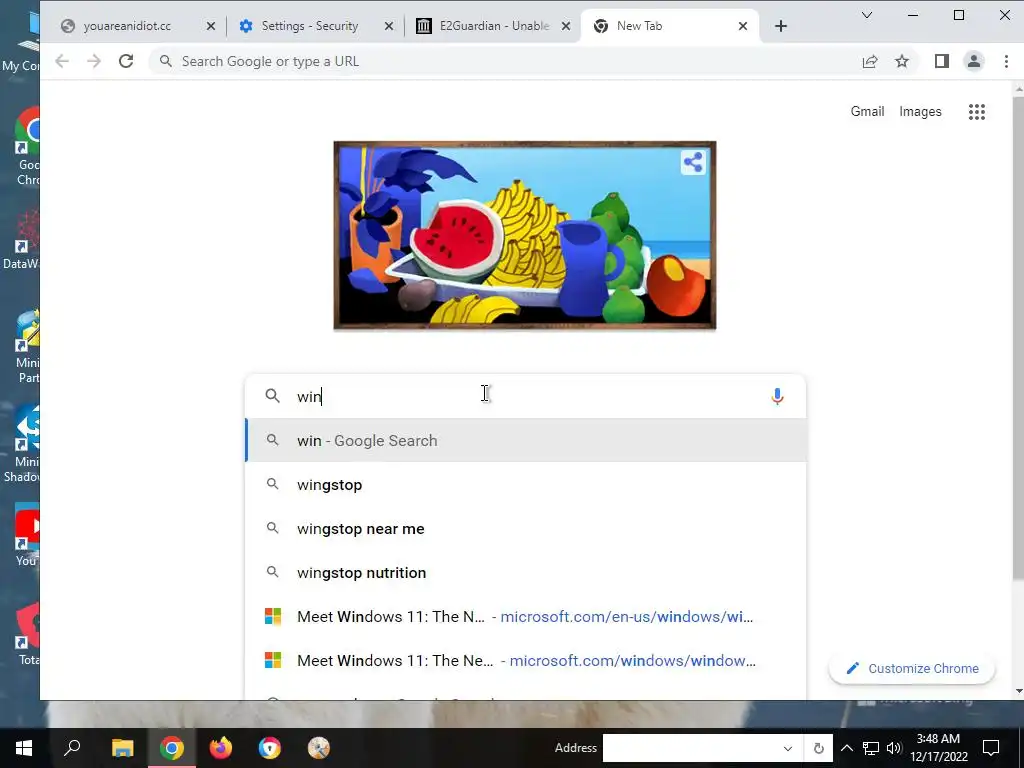
Task: Open the Google Chrome desktop shortcut
Action: (27, 147)
